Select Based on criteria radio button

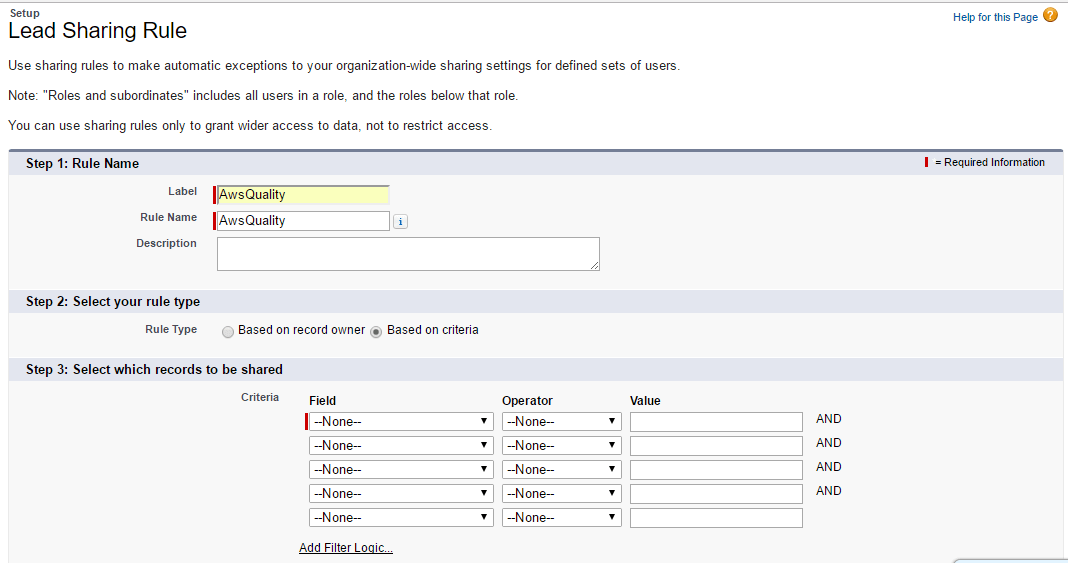(376, 332)
